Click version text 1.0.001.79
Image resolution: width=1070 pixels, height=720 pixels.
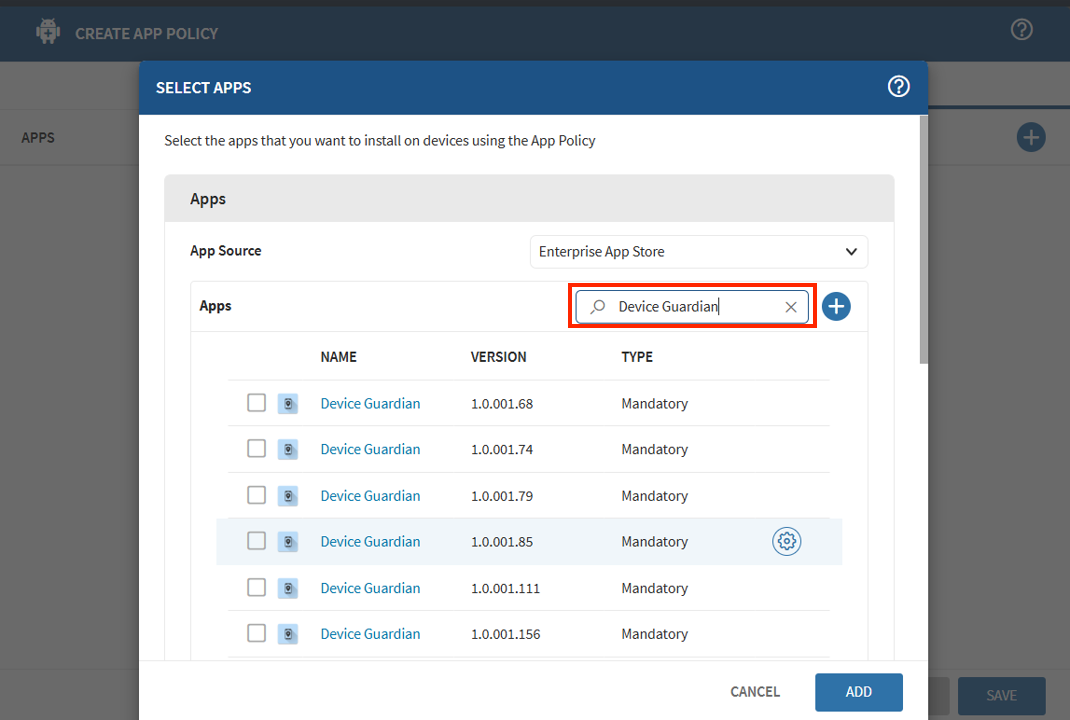(502, 495)
